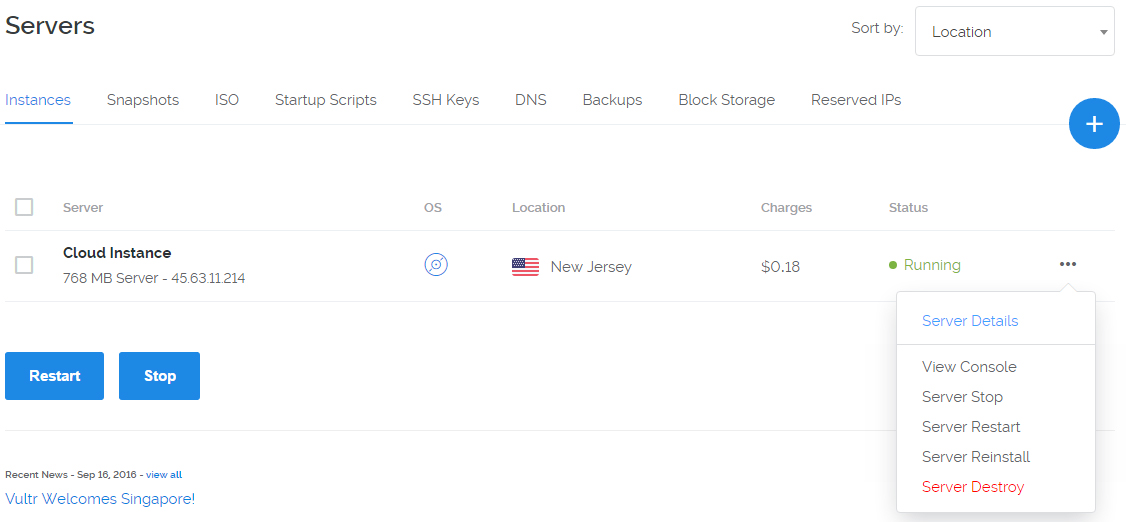
Task: Click the view all news link
Action: coord(164,475)
